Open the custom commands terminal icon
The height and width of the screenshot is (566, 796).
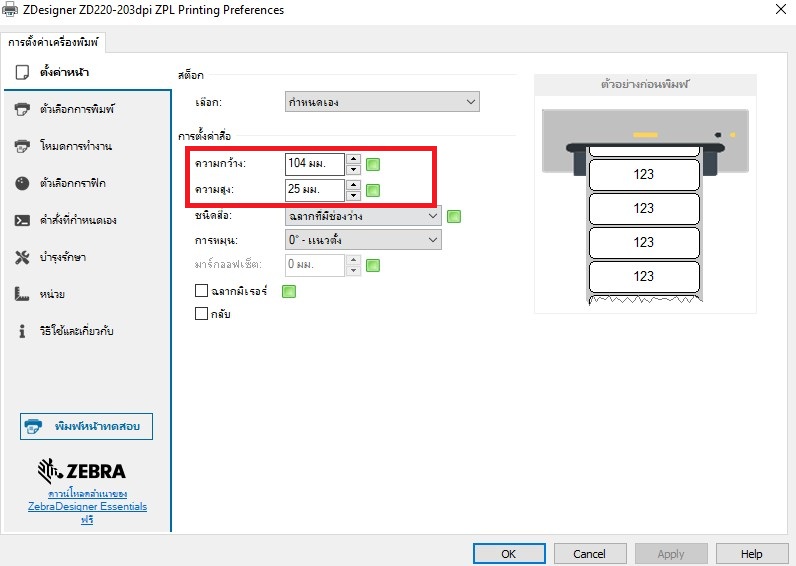point(22,220)
